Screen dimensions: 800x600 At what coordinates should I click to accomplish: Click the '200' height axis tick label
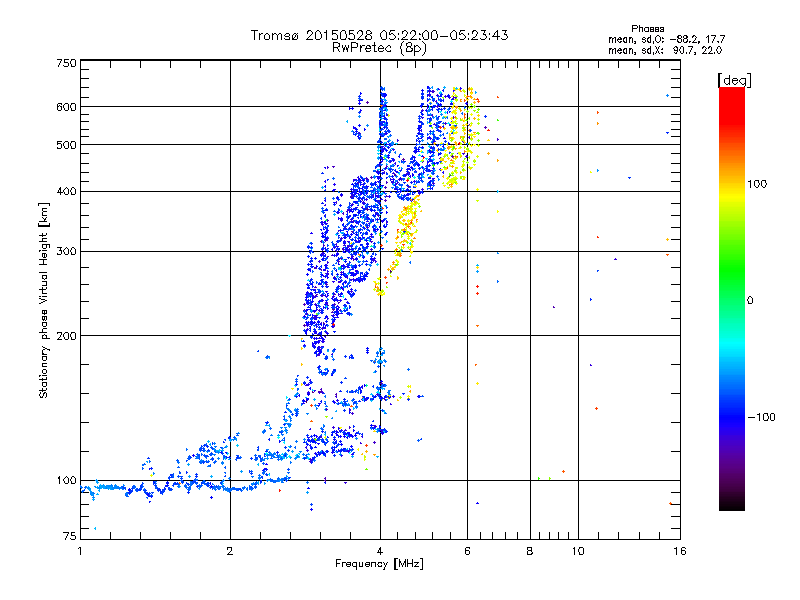(x=66, y=336)
